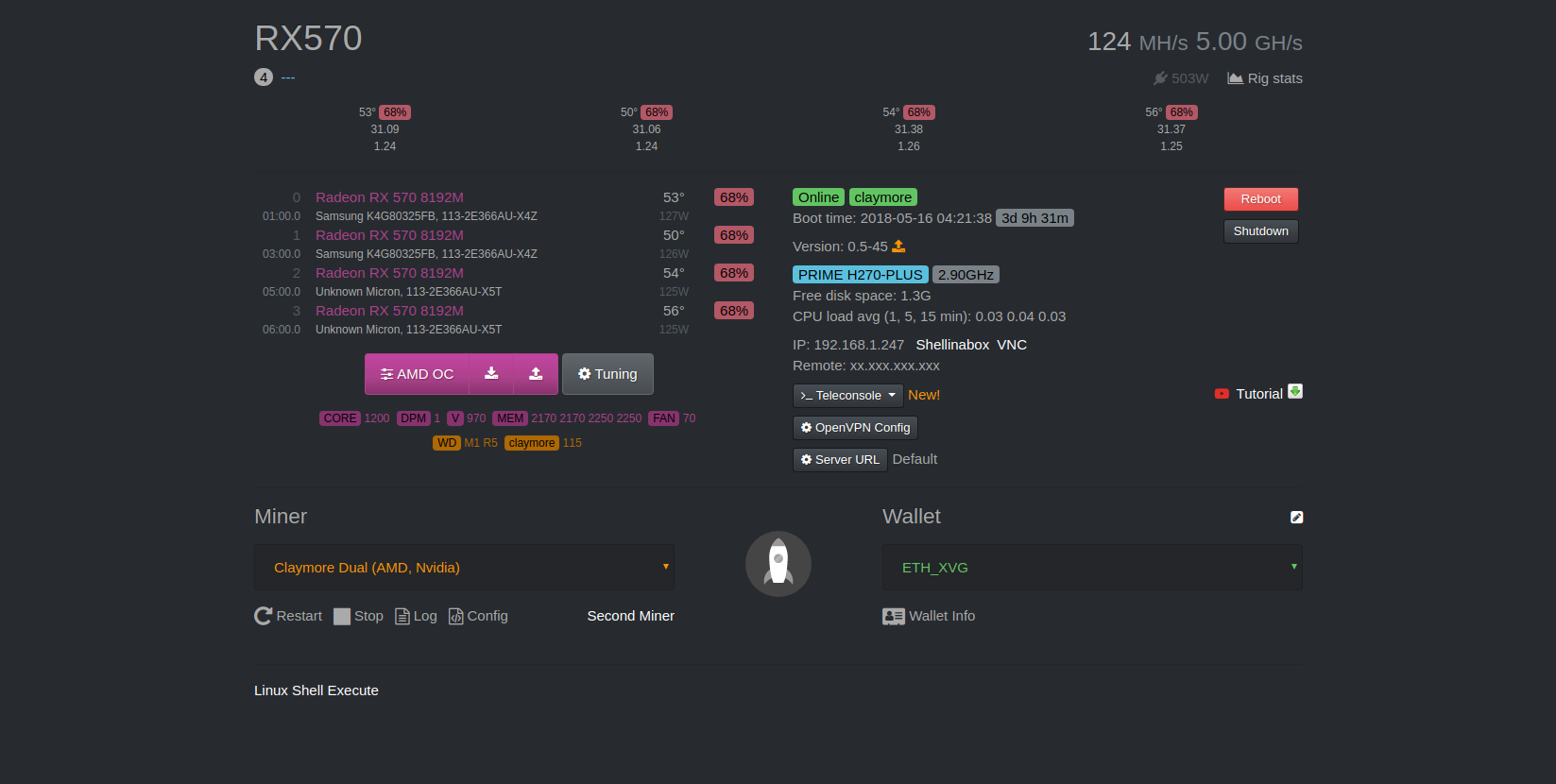
Task: Click the Shutdown button
Action: coord(1260,231)
